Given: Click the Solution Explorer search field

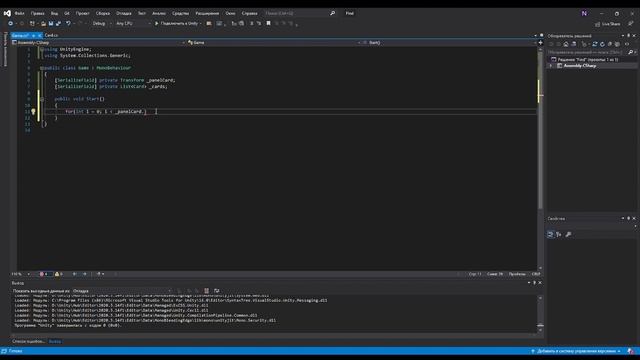Looking at the screenshot, I should coord(587,52).
